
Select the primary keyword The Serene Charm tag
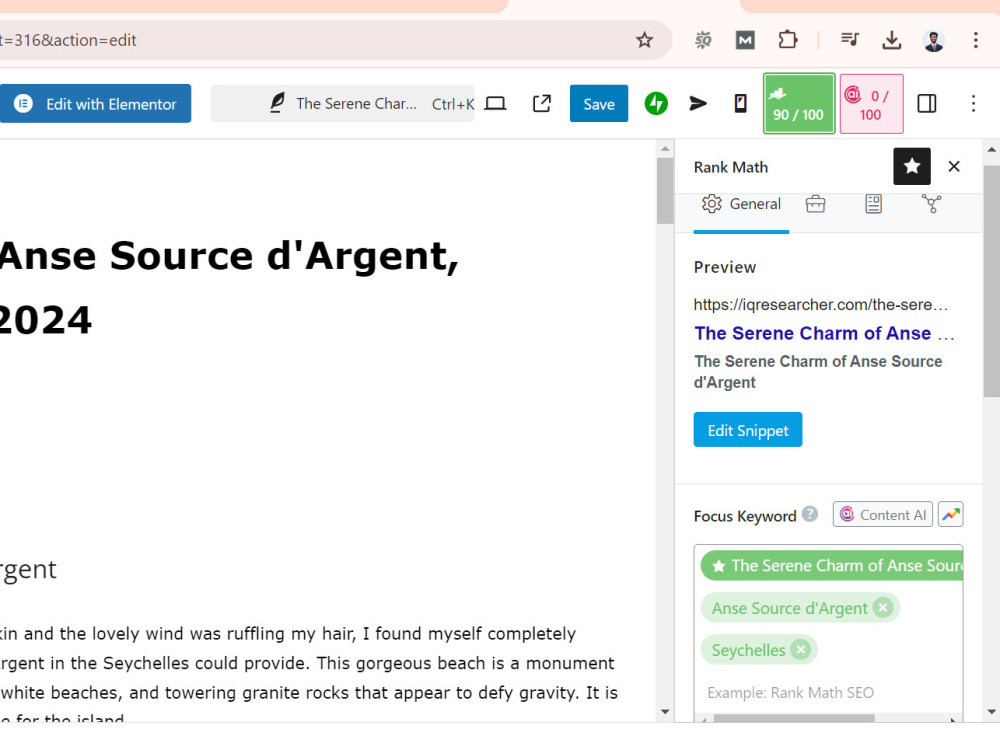tap(832, 566)
